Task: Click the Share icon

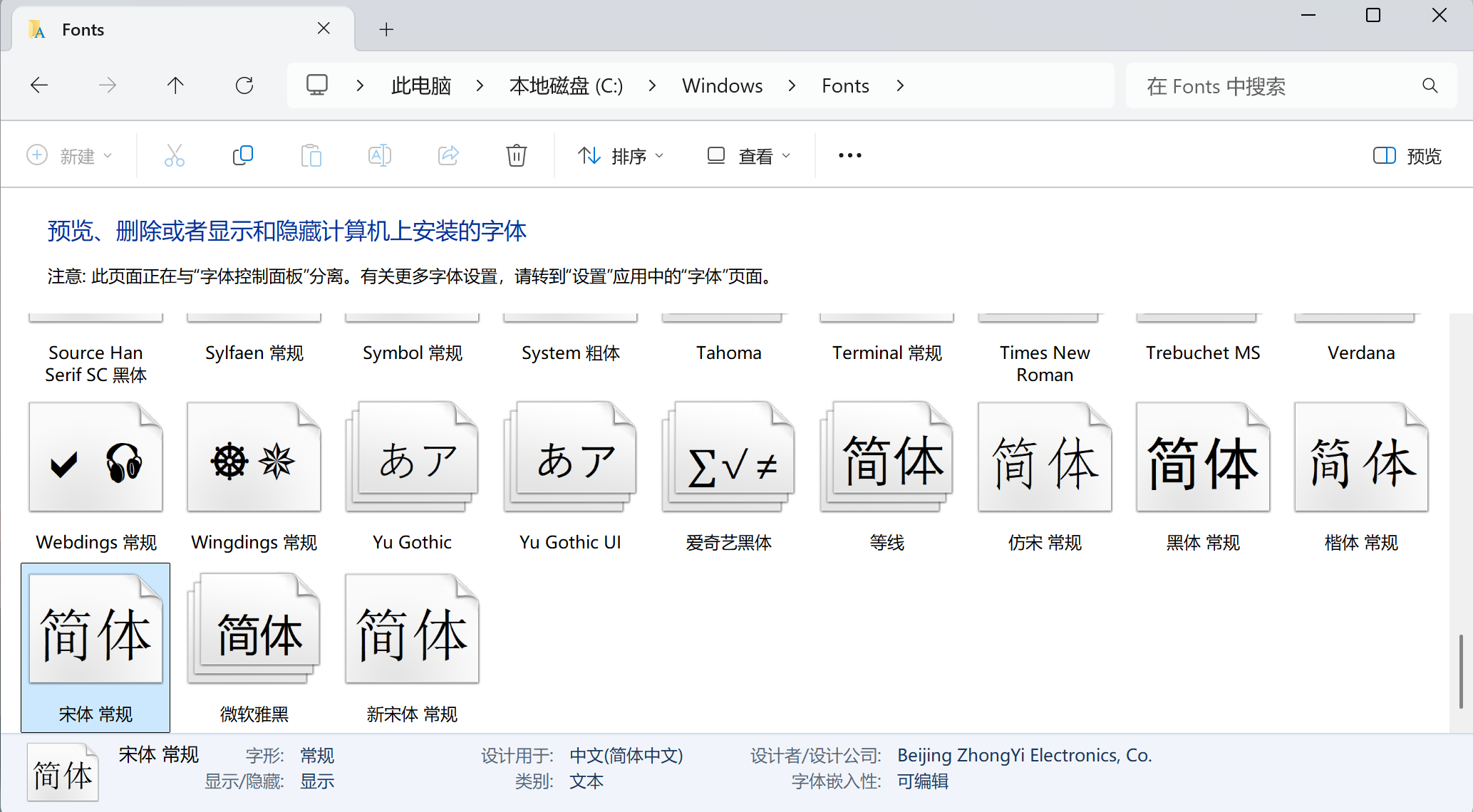Action: pyautogui.click(x=448, y=155)
